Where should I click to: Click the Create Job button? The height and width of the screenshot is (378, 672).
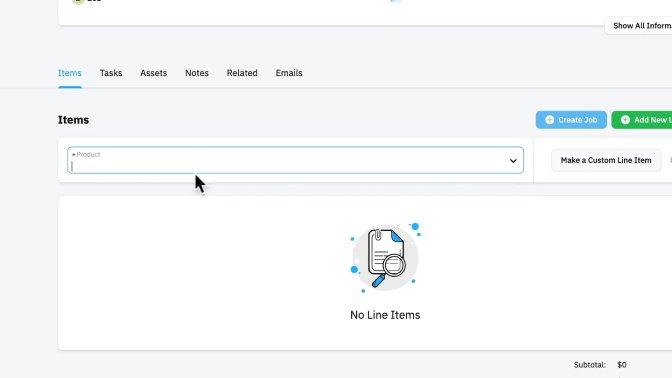(571, 120)
